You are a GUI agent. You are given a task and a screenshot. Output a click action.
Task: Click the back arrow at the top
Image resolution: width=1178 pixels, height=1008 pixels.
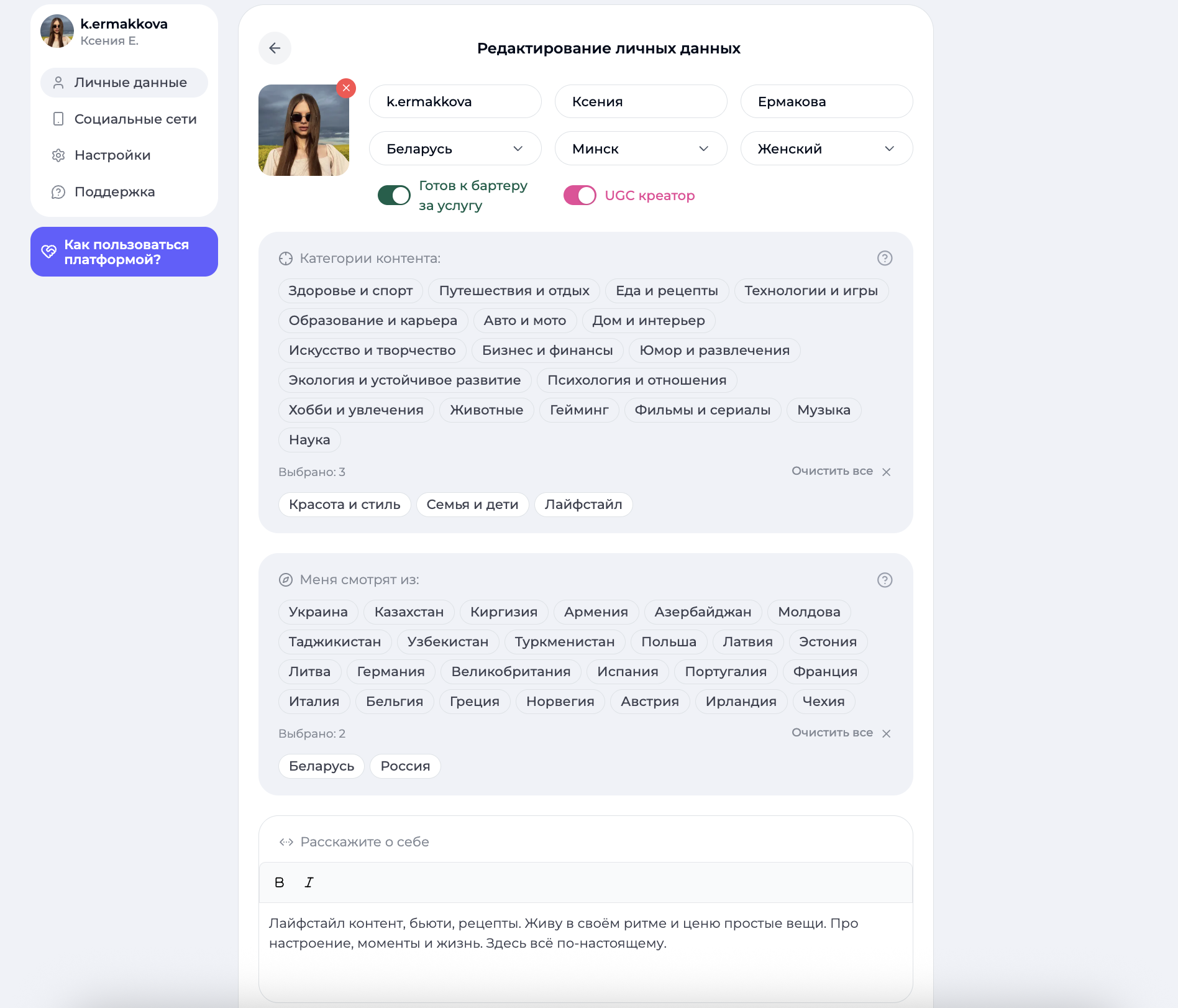275,48
